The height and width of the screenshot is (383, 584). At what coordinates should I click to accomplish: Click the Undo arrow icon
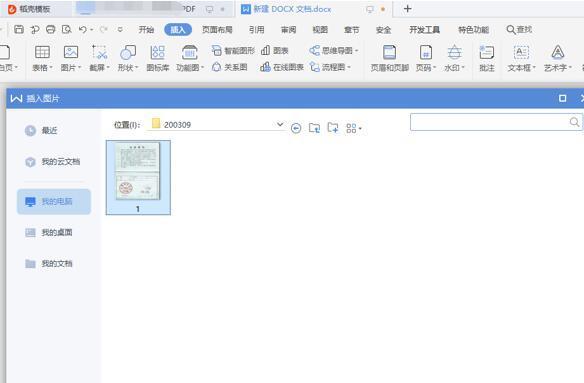click(83, 29)
